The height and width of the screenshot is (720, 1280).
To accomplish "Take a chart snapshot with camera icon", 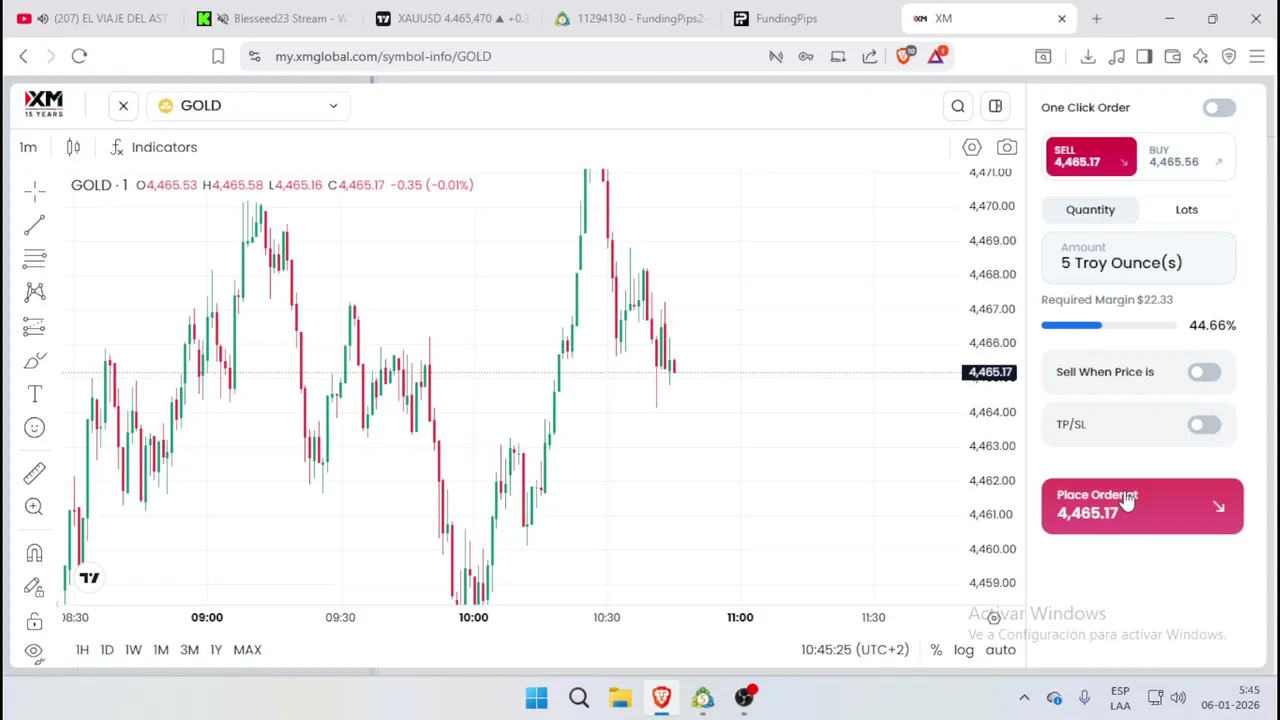I will click(x=1007, y=147).
